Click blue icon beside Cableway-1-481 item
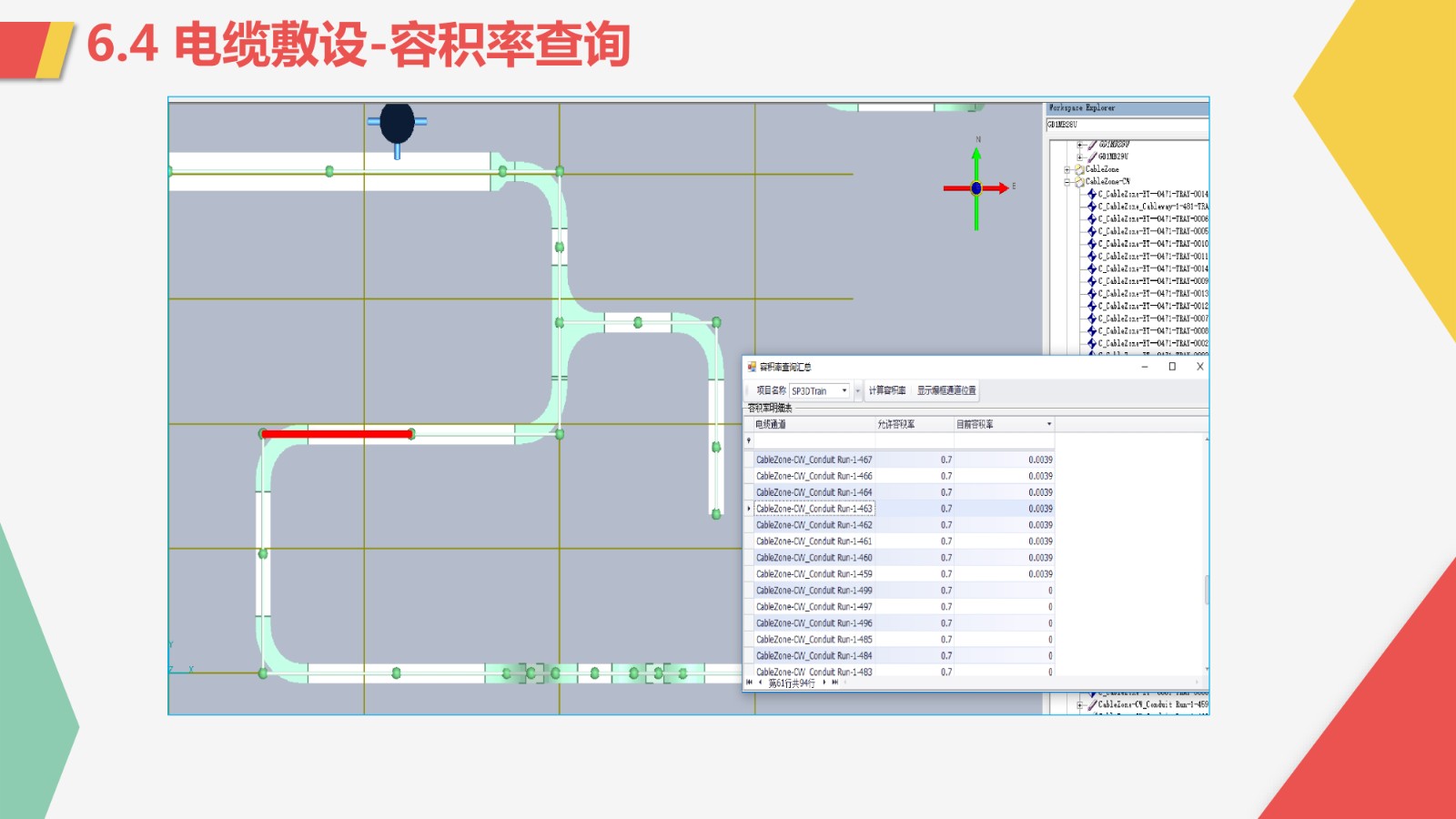The image size is (1456, 819). click(1092, 207)
